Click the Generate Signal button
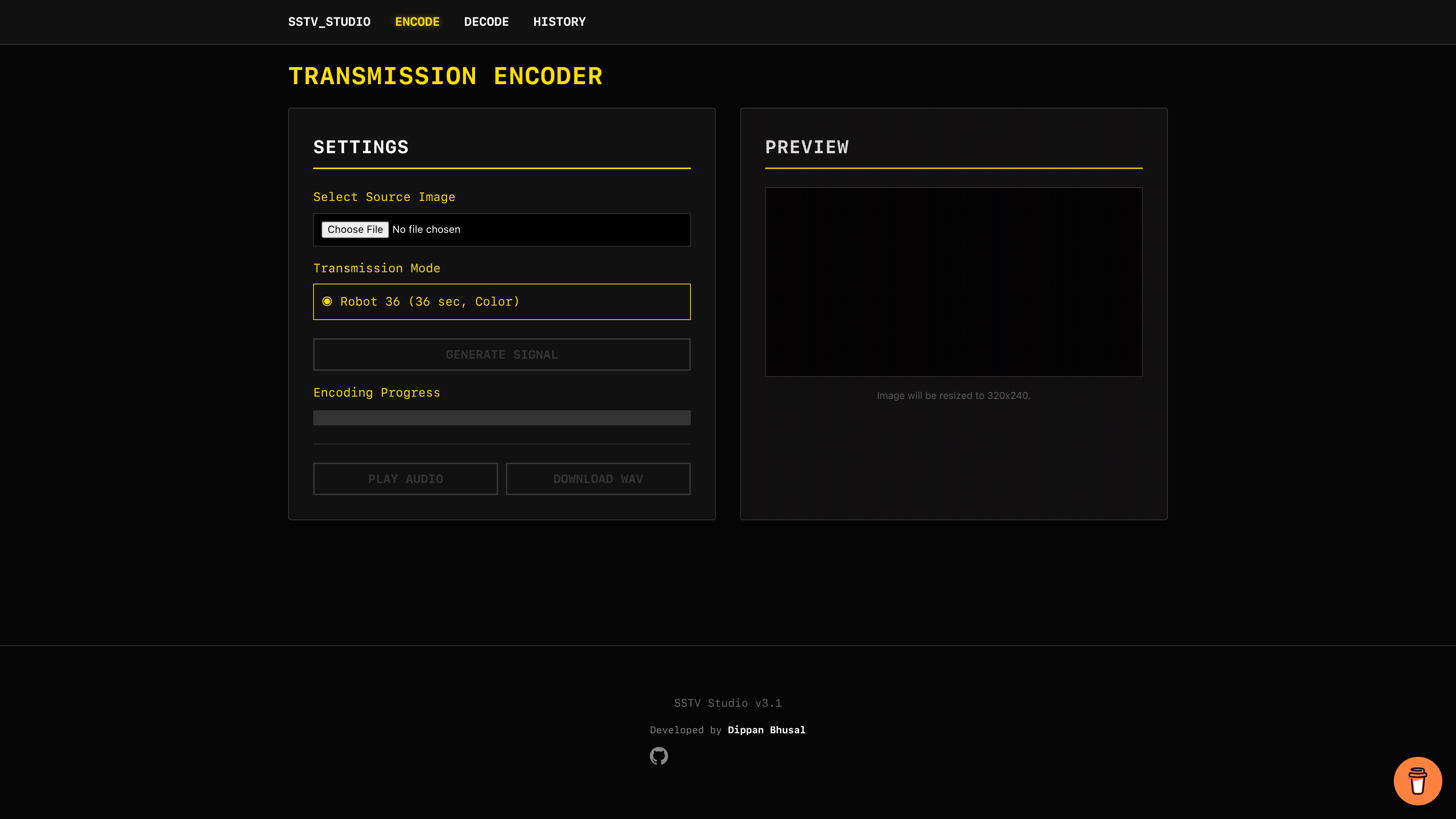This screenshot has height=819, width=1456. point(501,355)
